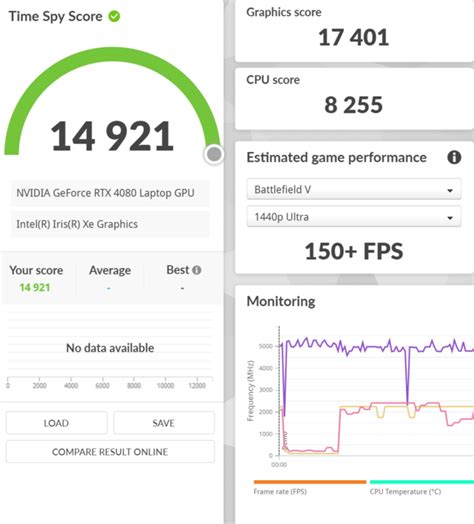Click the info icon beside Best
Image resolution: width=474 pixels, height=524 pixels.
tap(197, 270)
